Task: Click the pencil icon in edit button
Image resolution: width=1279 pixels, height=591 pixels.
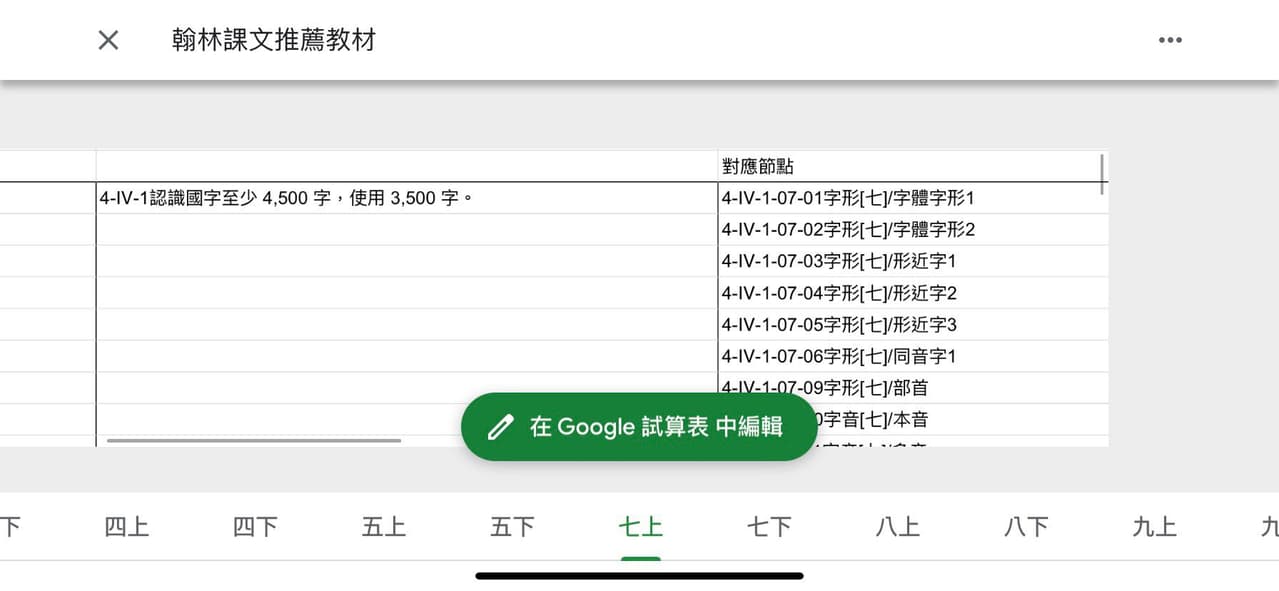Action: pos(500,427)
